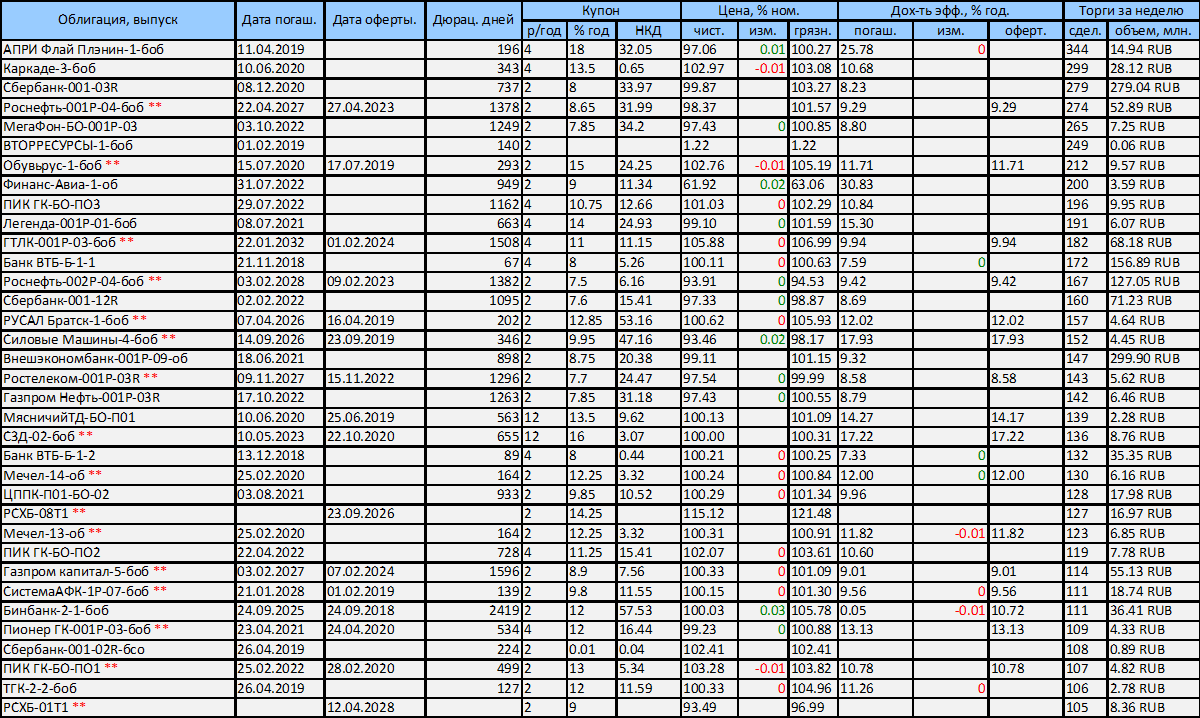This screenshot has width=1200, height=718.
Task: Click the 'Дюрац. дней' column header
Action: (x=473, y=20)
